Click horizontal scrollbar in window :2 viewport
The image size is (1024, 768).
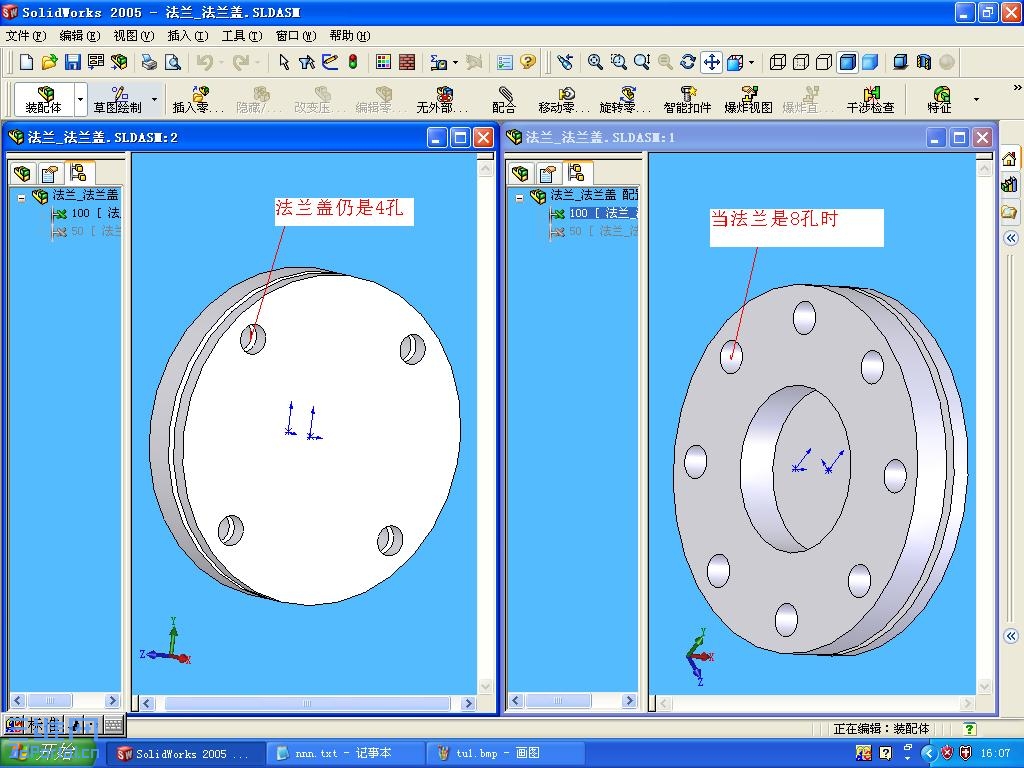click(x=307, y=703)
